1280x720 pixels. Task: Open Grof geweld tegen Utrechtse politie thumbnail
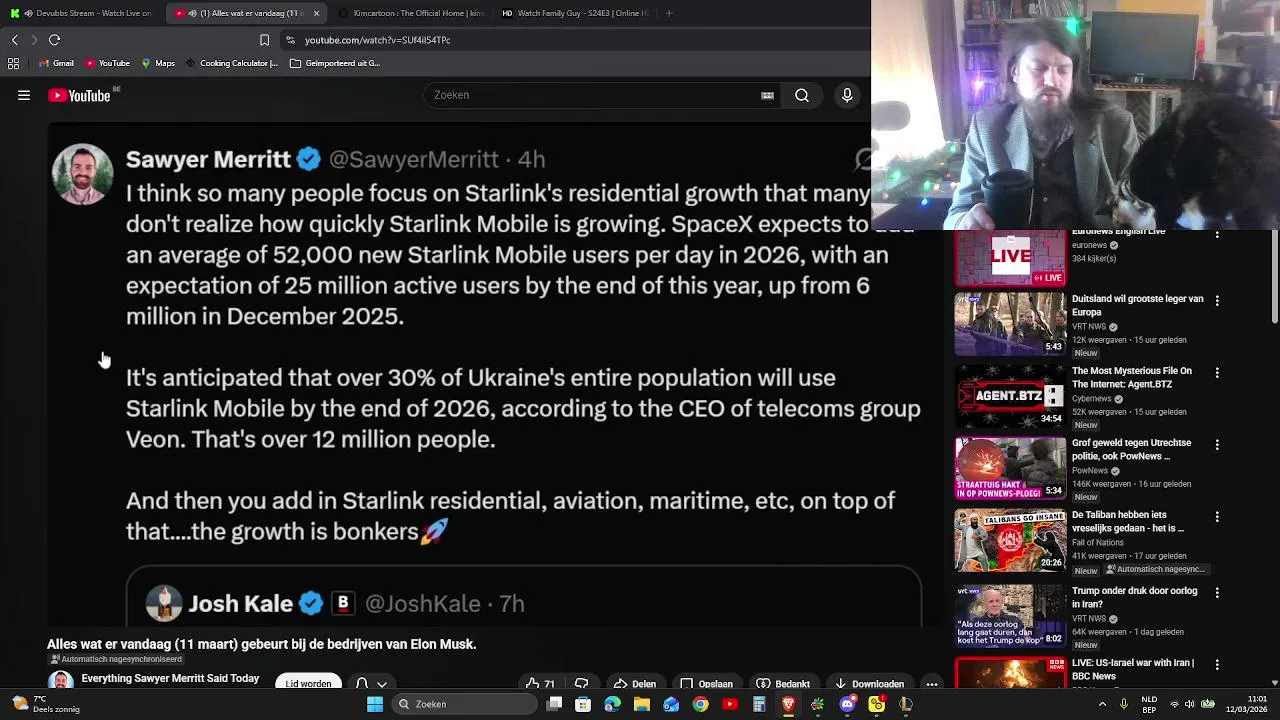click(1010, 468)
